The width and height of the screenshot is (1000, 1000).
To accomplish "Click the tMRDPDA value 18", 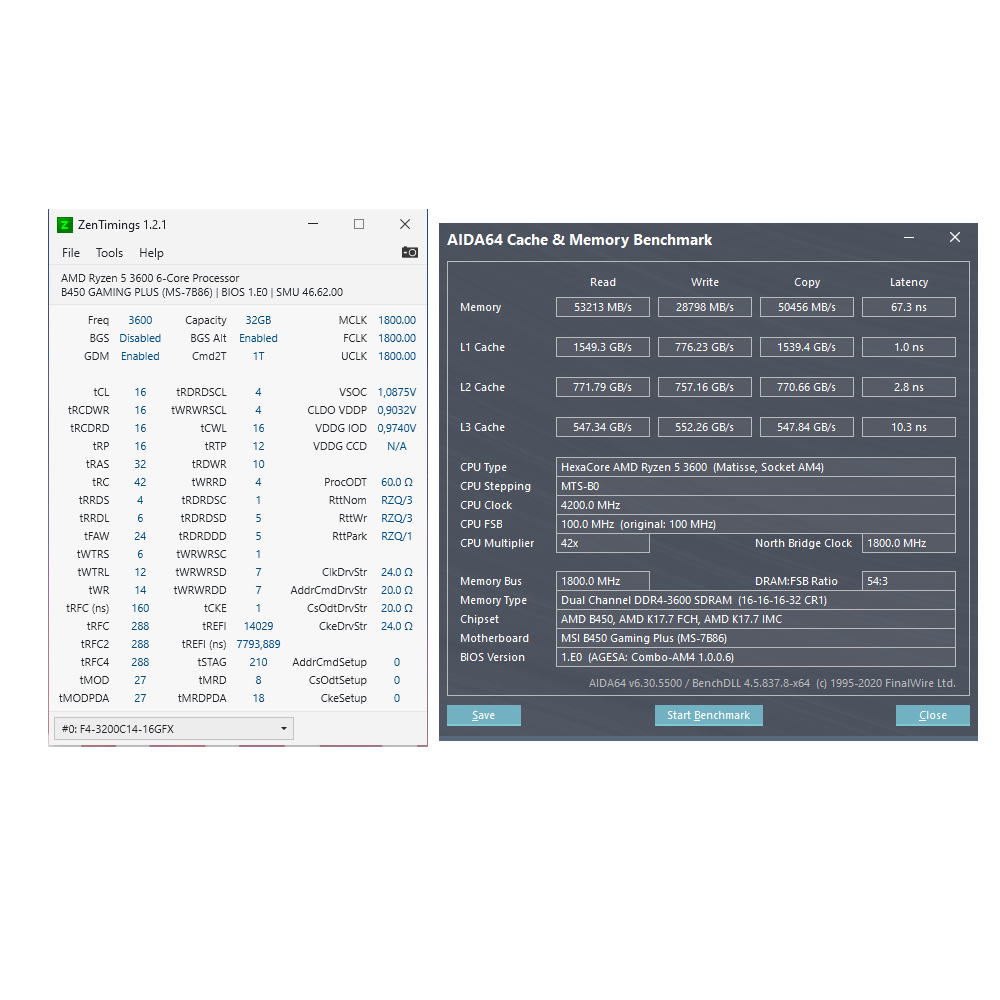I will point(258,698).
